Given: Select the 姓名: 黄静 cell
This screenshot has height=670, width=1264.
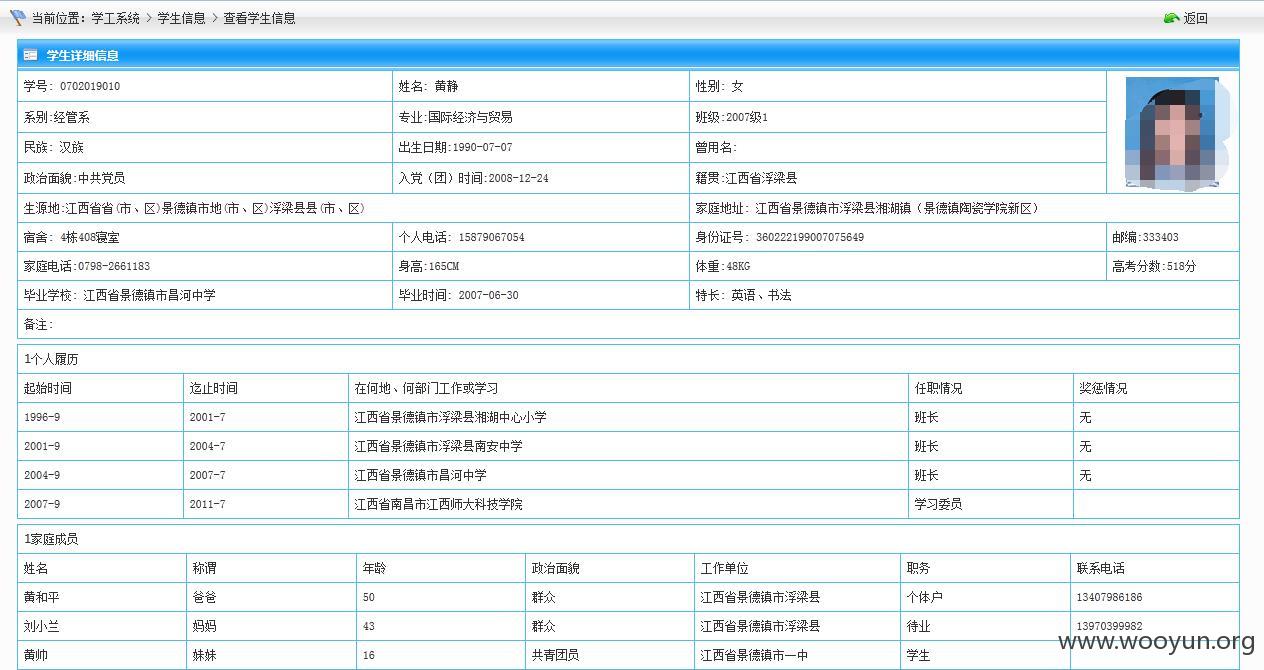Looking at the screenshot, I should click(541, 86).
